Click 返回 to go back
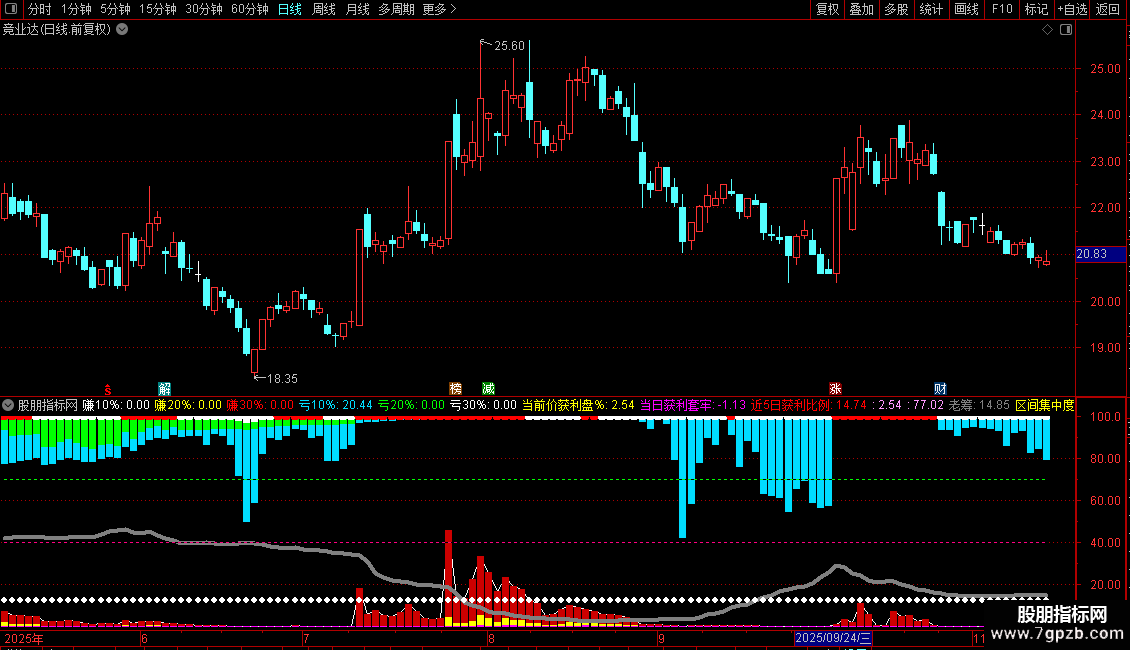The width and height of the screenshot is (1130, 650). (x=1108, y=9)
